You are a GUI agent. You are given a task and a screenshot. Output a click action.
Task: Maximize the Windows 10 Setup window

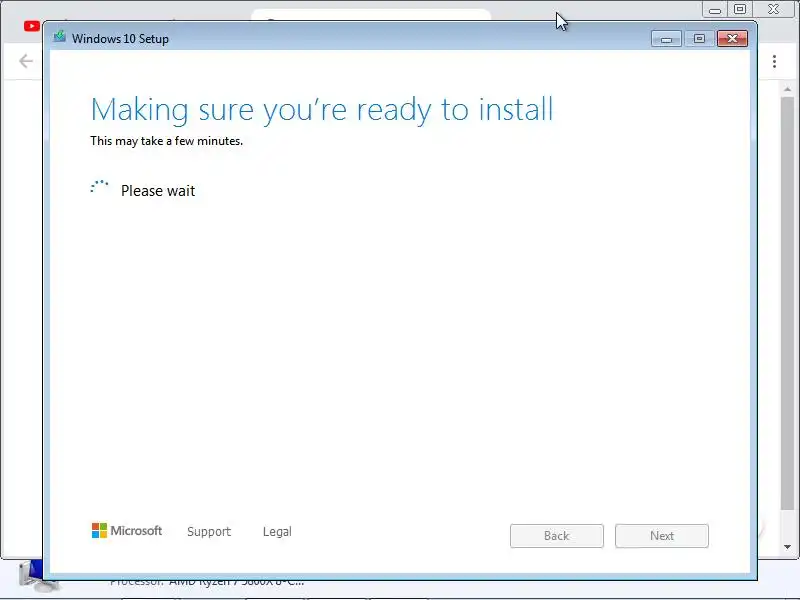(699, 39)
